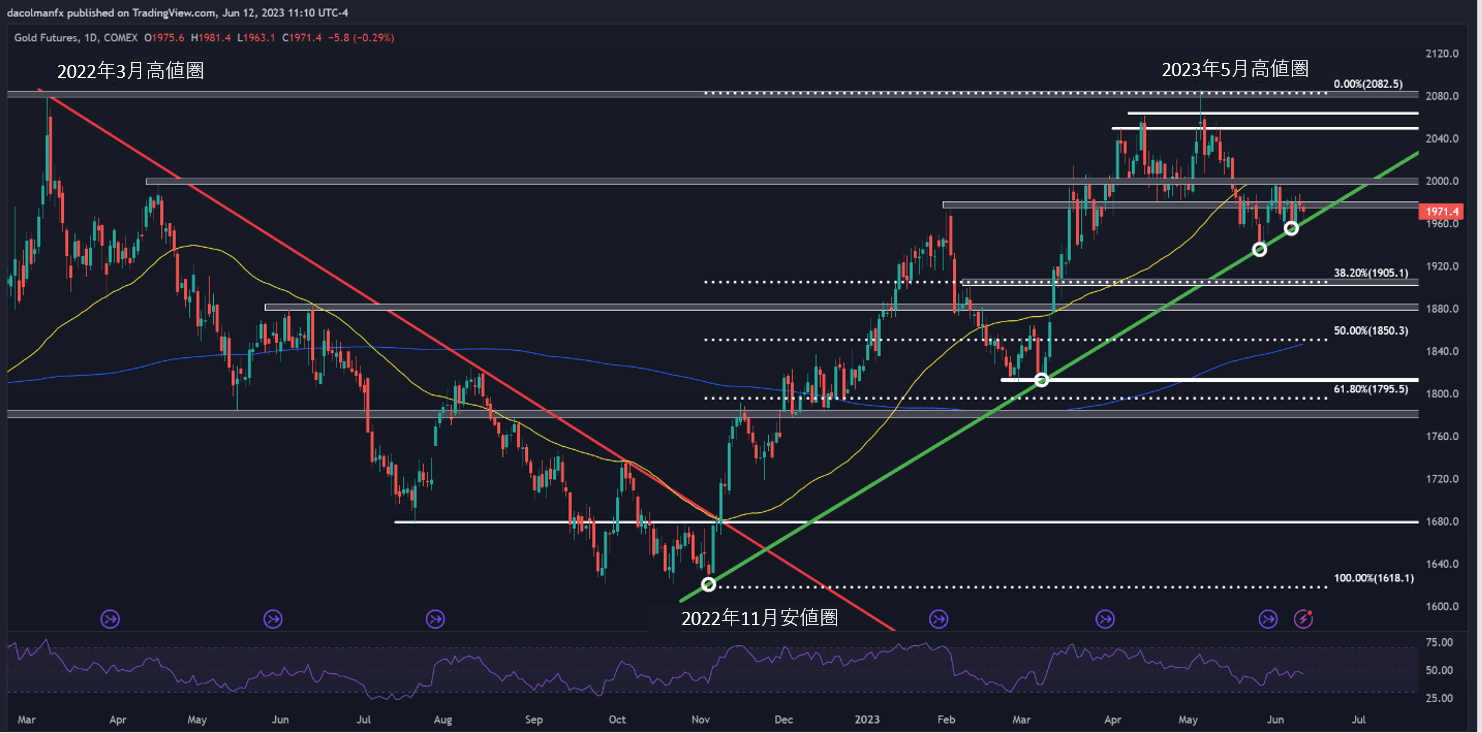This screenshot has height=733, width=1482.
Task: Click the 2023 year label on time axis
Action: (x=866, y=719)
